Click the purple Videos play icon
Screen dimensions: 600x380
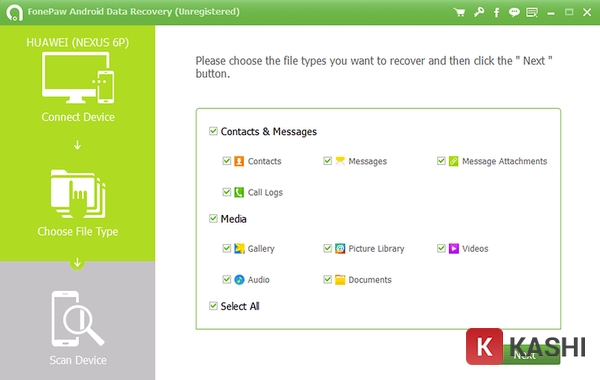(453, 248)
